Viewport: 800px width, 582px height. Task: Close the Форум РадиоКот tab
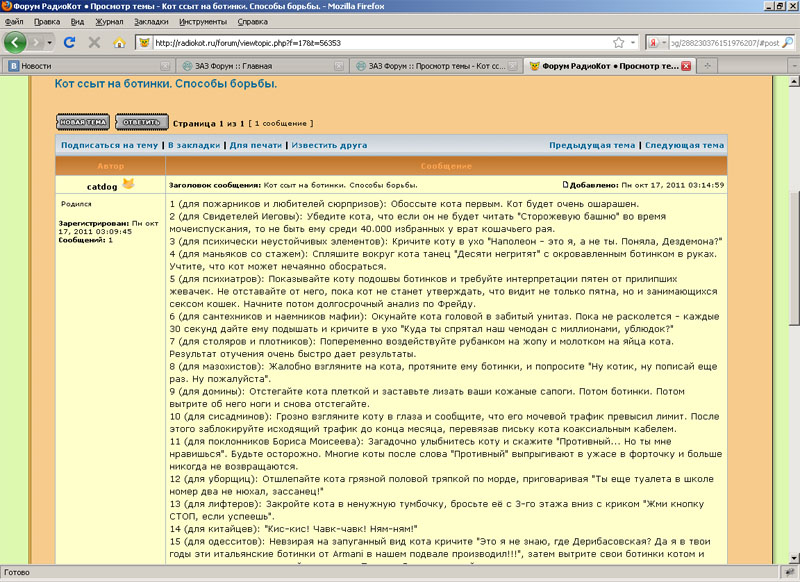[686, 66]
